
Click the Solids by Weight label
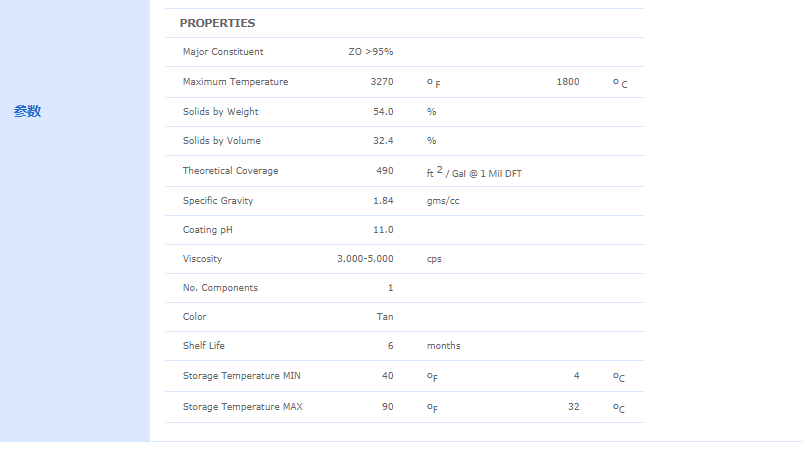(220, 112)
